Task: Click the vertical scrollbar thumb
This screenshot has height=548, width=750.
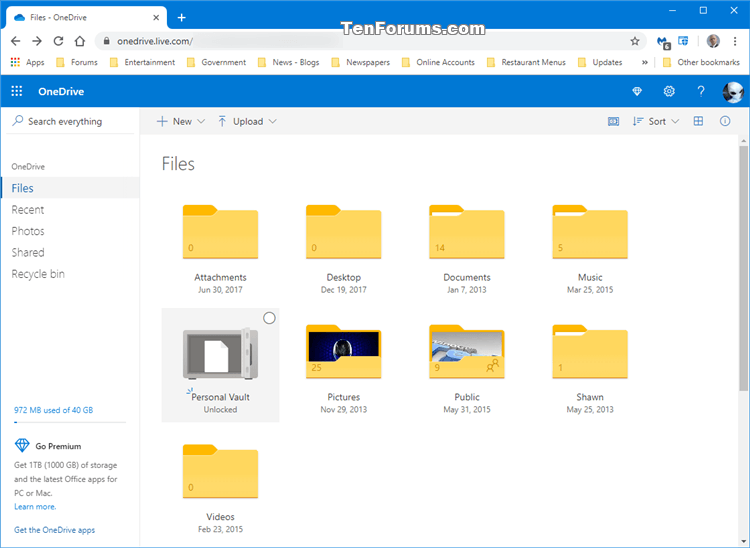Action: pos(743,268)
